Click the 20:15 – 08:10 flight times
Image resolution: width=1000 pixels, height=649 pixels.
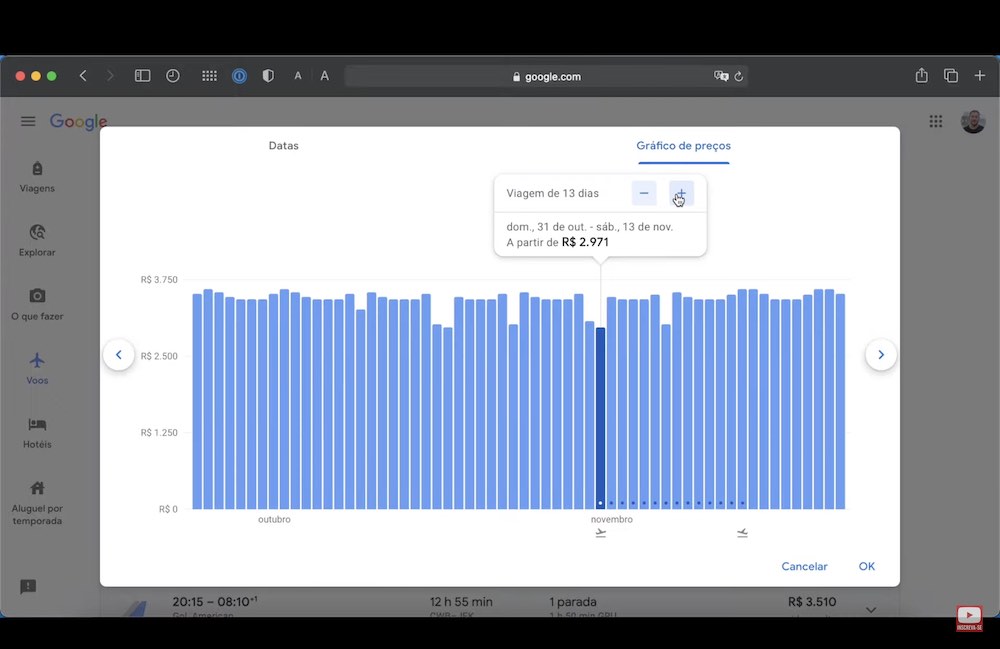(x=215, y=602)
